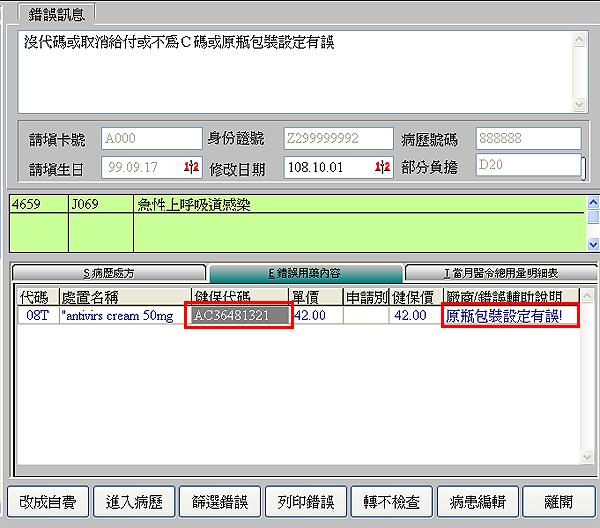The image size is (600, 528).
Task: Switch to S 病歷處方 tab
Action: pos(108,273)
